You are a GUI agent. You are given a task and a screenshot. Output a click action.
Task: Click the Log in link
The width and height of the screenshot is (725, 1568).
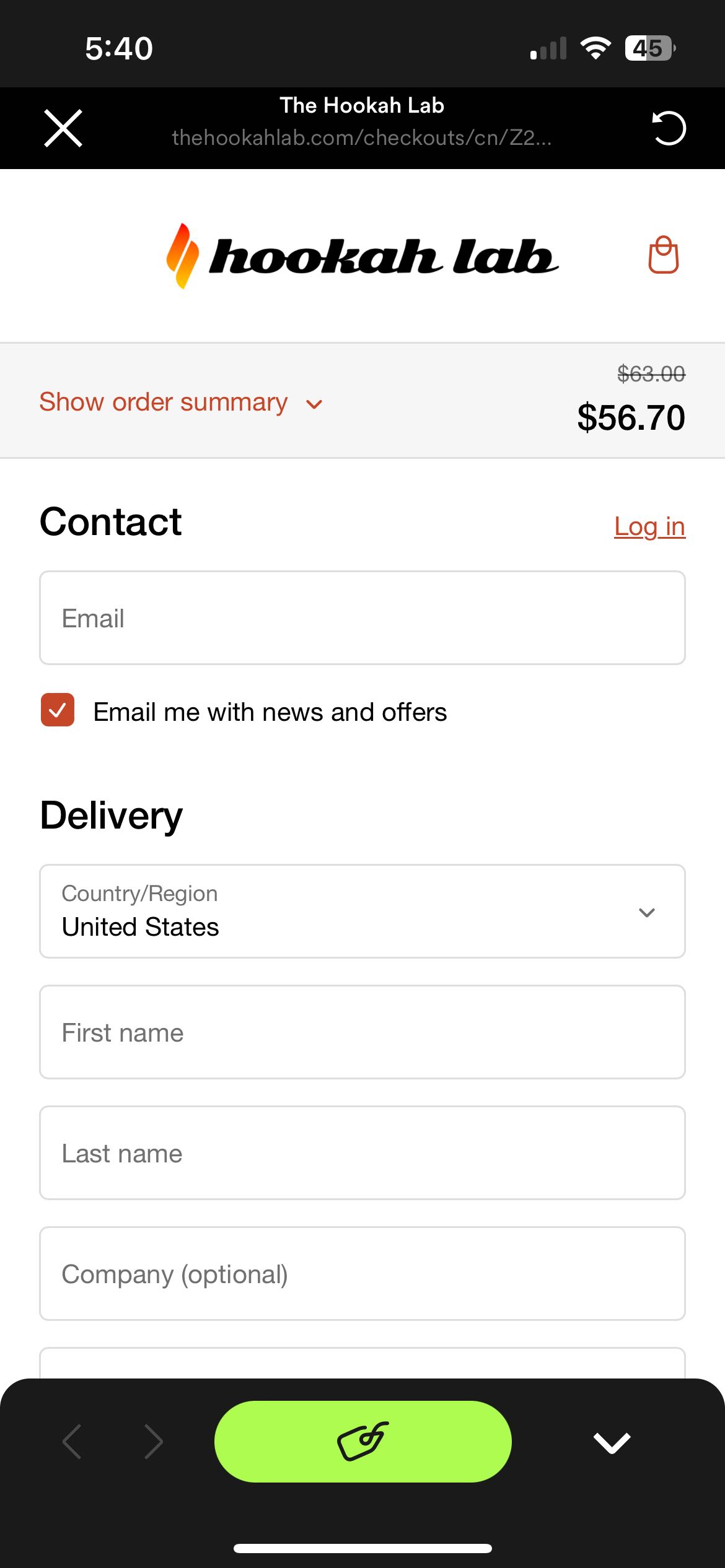tap(649, 526)
